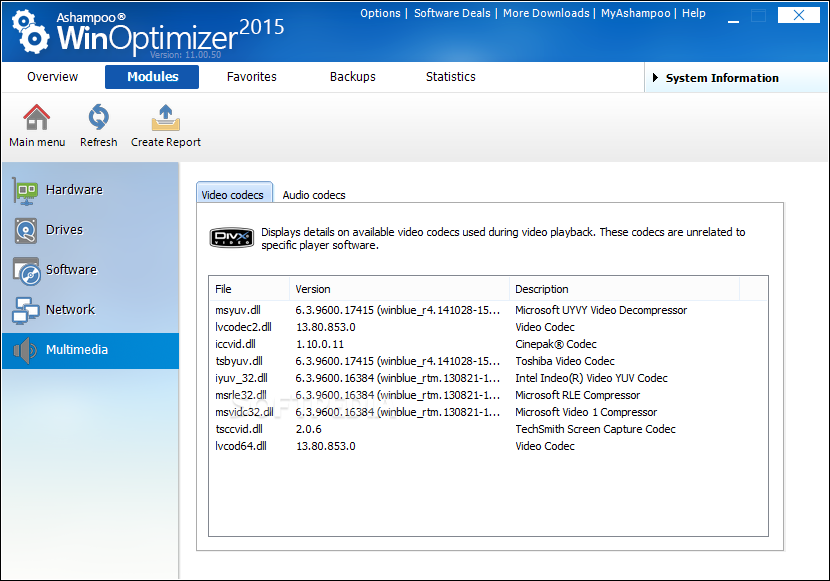Image resolution: width=830 pixels, height=581 pixels.
Task: Switch to the Overview tab
Action: (x=52, y=77)
